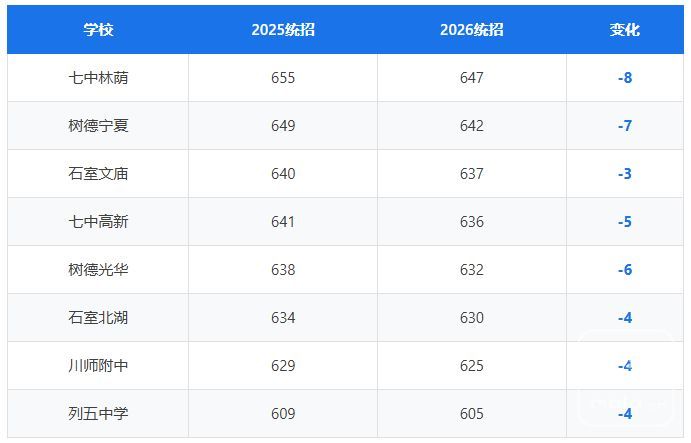Select the 七中高新 school name cell
691x443 pixels.
click(x=98, y=222)
